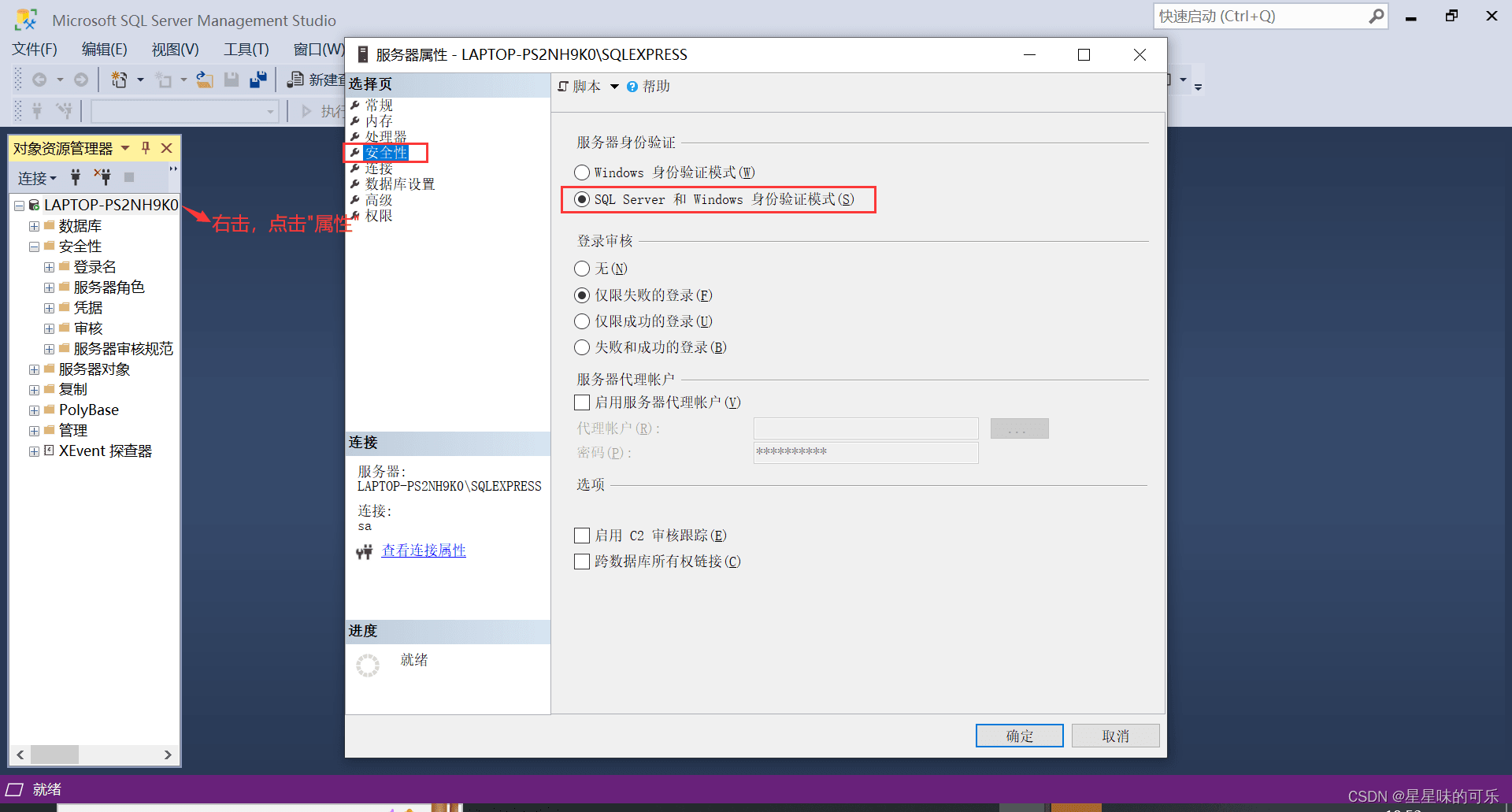Pin the Object Explorer (对象资源管理器) panel

coord(146,147)
